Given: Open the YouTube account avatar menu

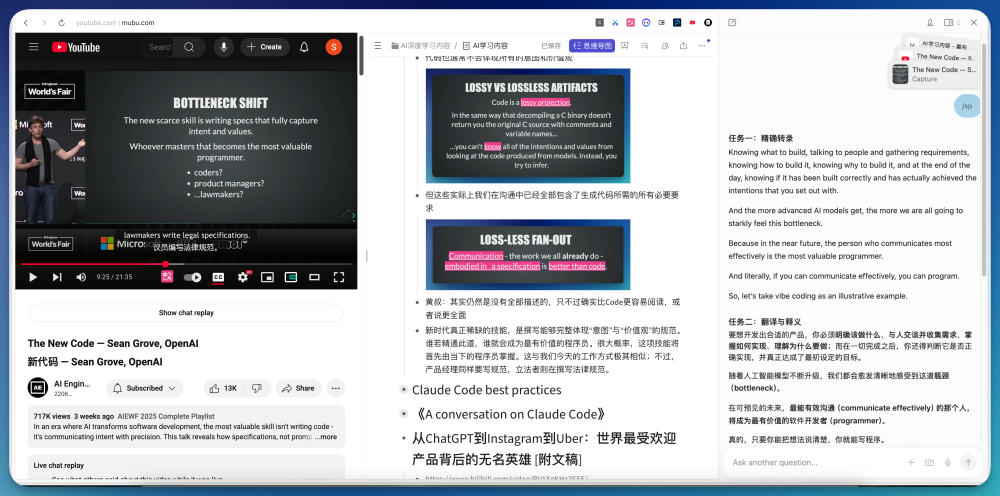Looking at the screenshot, I should click(x=334, y=47).
